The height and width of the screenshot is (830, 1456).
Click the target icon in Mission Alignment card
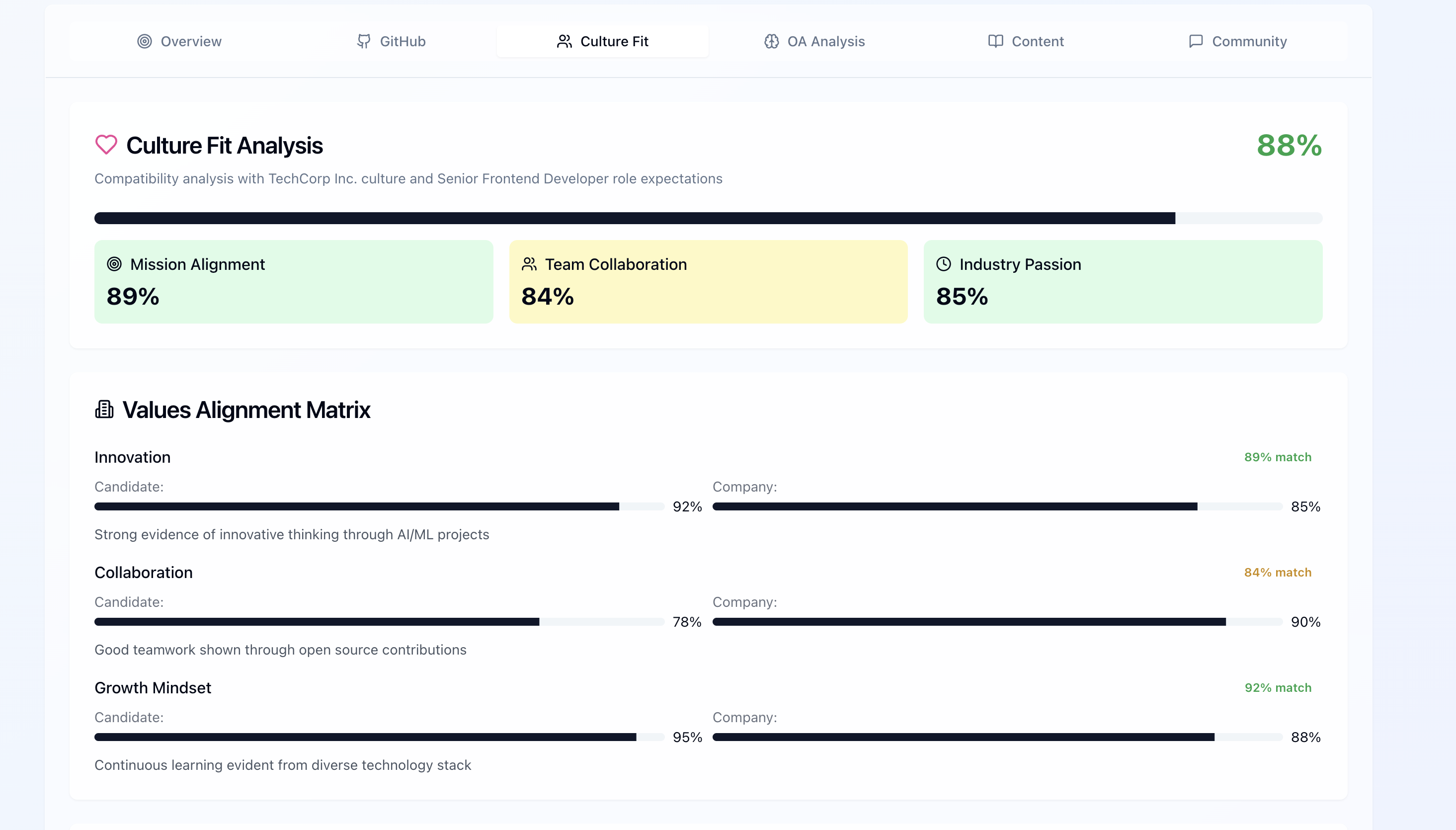pos(115,264)
